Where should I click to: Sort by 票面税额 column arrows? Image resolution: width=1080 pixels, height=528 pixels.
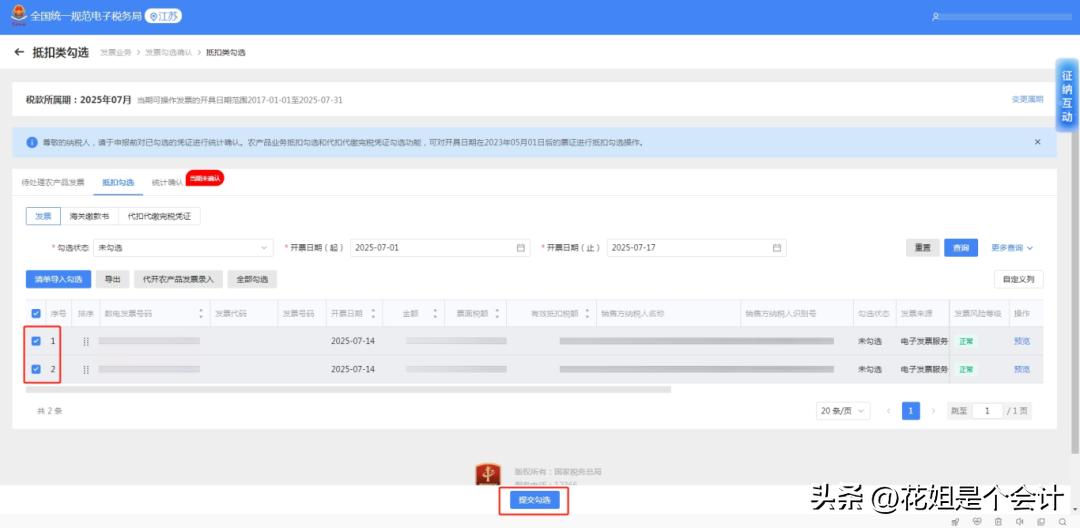[495, 314]
